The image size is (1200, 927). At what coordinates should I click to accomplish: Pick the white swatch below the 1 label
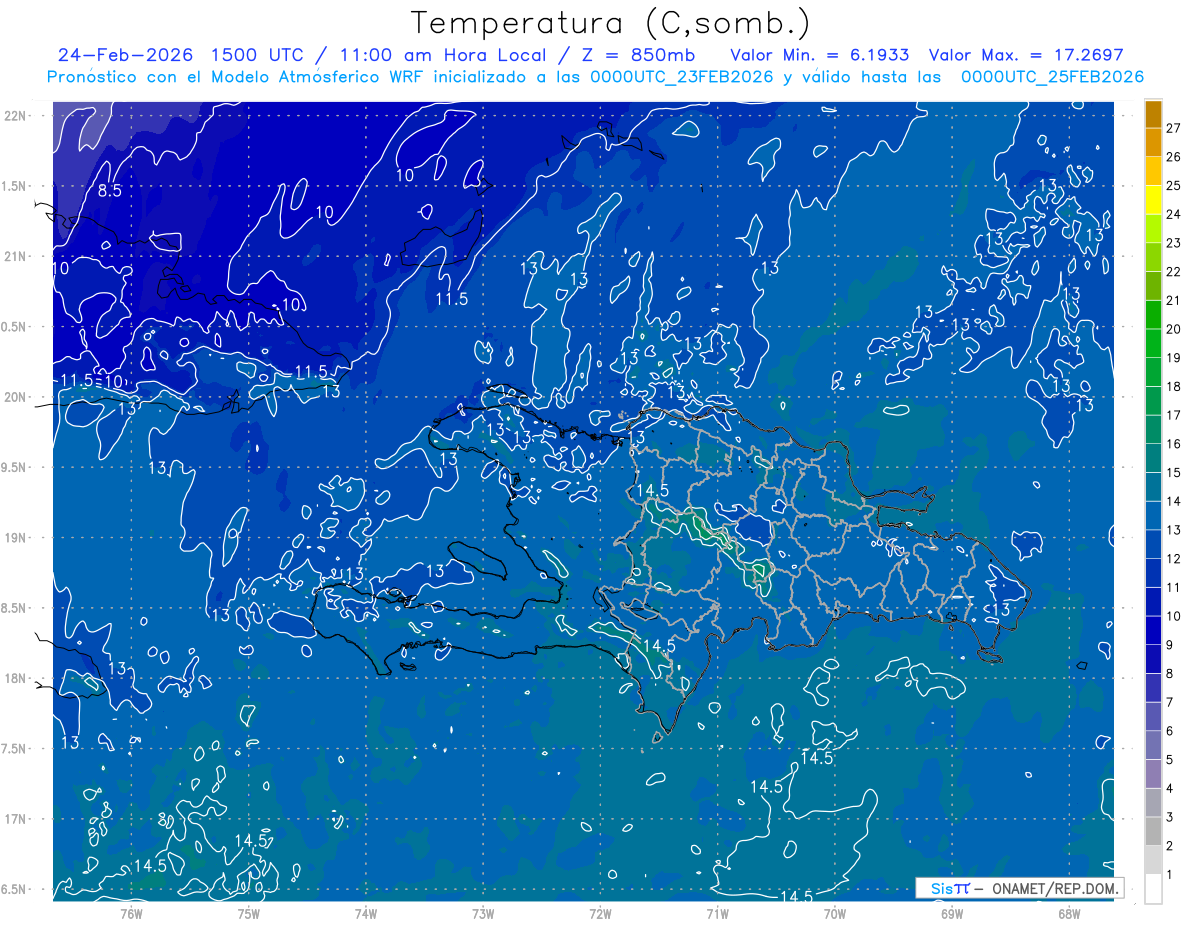[1153, 889]
